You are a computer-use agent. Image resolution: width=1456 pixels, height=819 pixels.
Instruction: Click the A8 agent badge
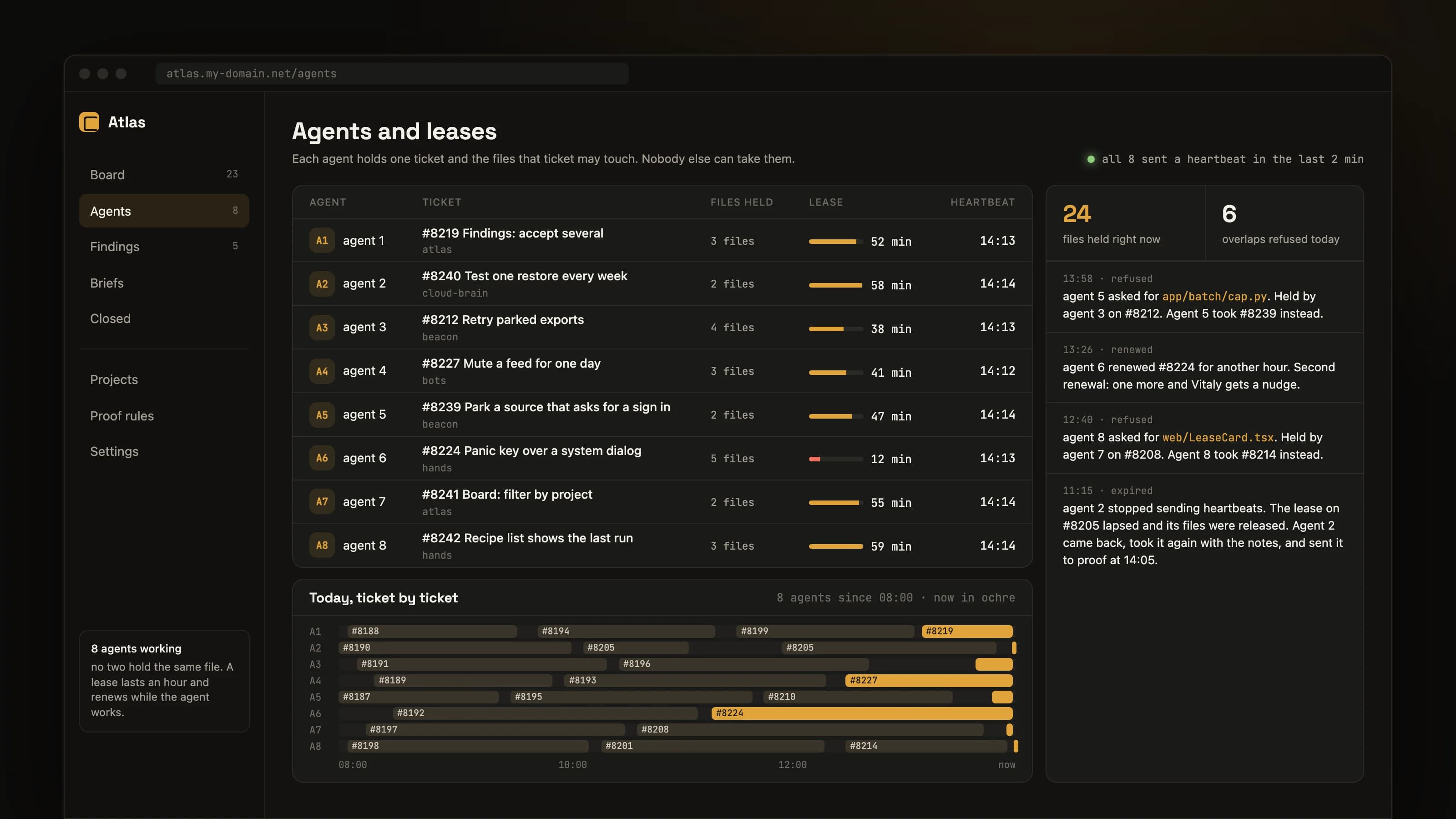coord(322,545)
